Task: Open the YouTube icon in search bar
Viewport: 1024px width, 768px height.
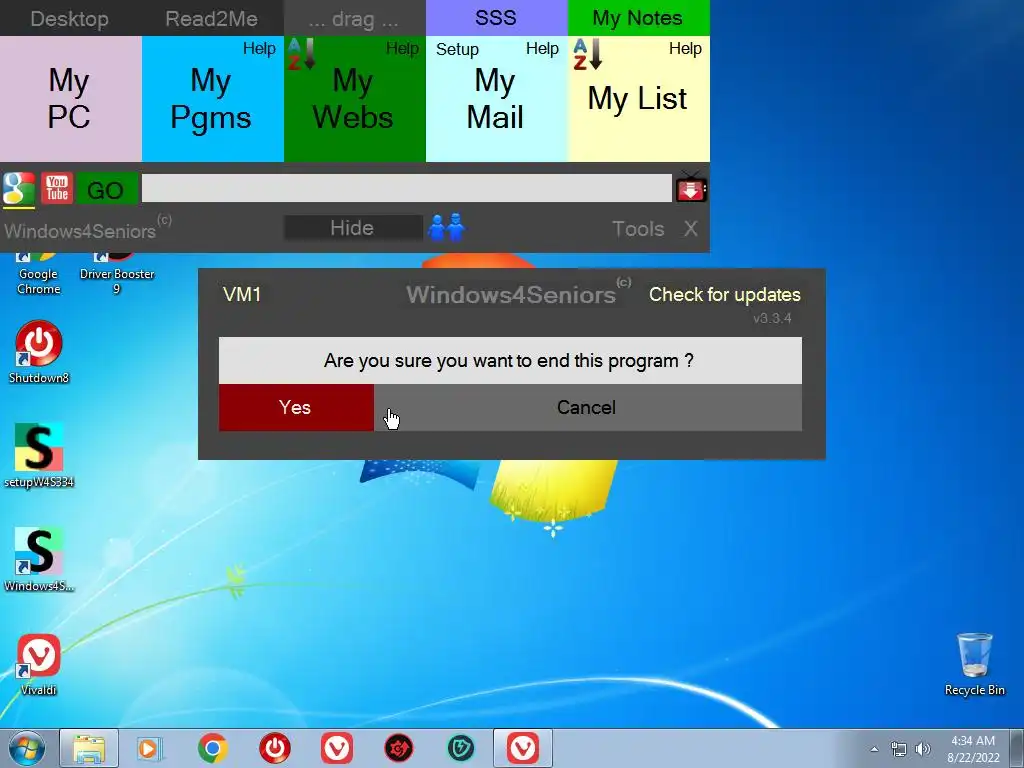Action: [x=57, y=189]
